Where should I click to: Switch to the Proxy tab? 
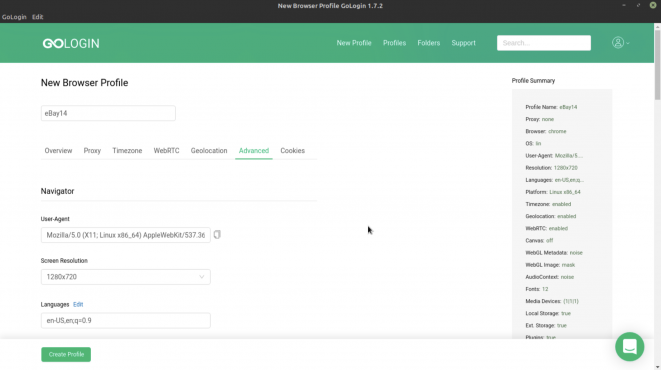point(92,150)
